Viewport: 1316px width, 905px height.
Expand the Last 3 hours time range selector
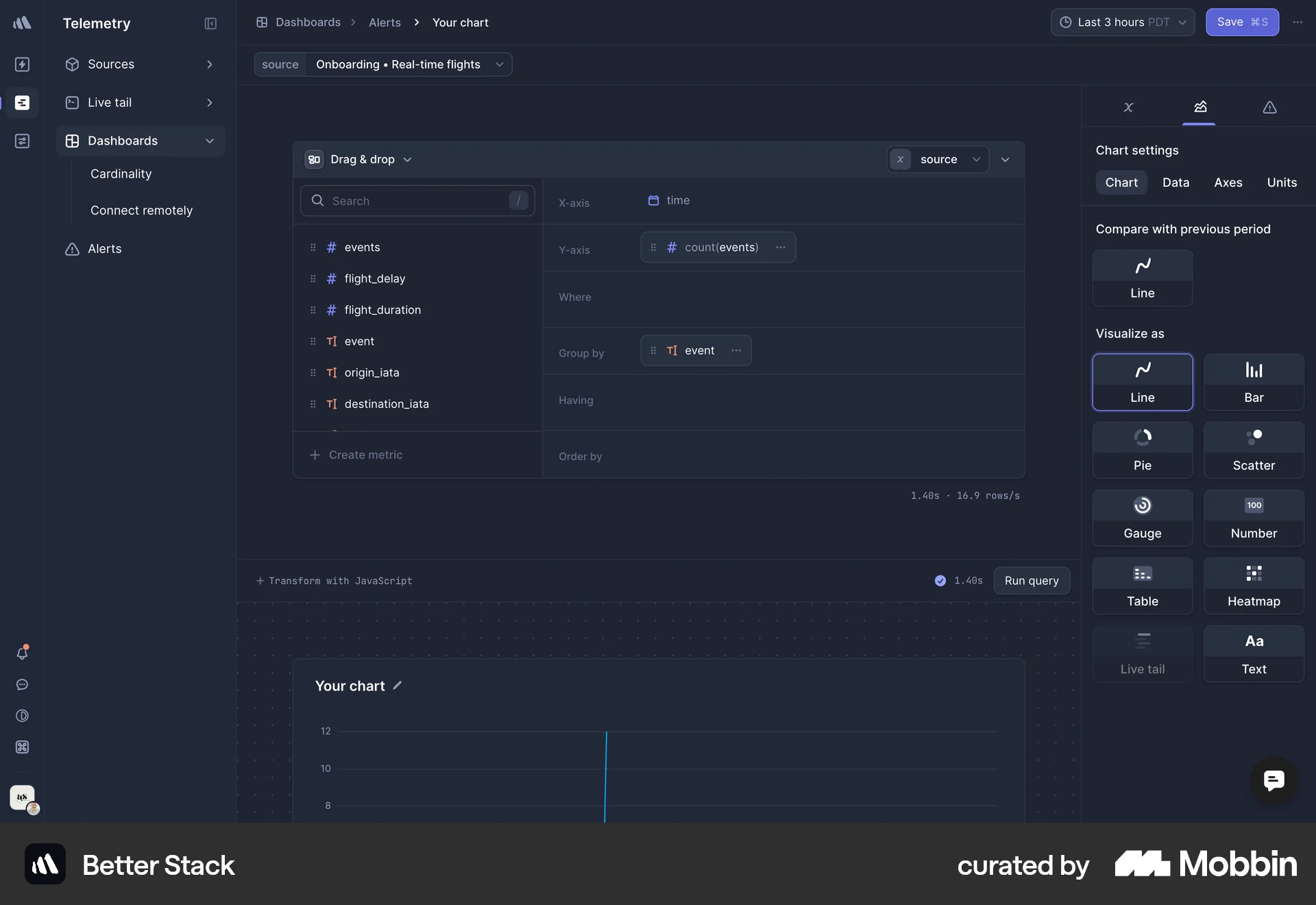click(x=1123, y=22)
